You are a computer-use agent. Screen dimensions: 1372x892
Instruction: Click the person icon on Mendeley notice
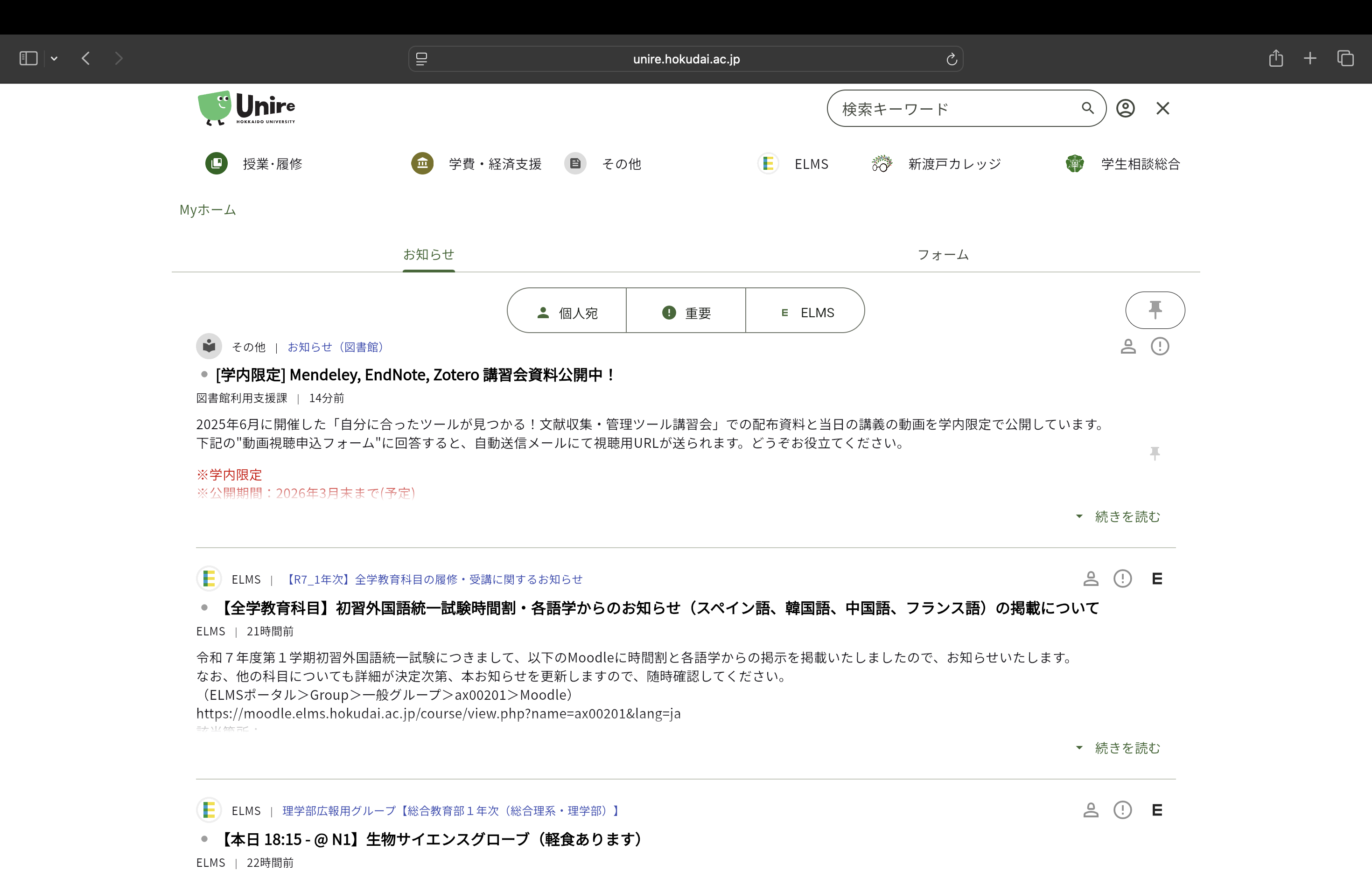1128,346
